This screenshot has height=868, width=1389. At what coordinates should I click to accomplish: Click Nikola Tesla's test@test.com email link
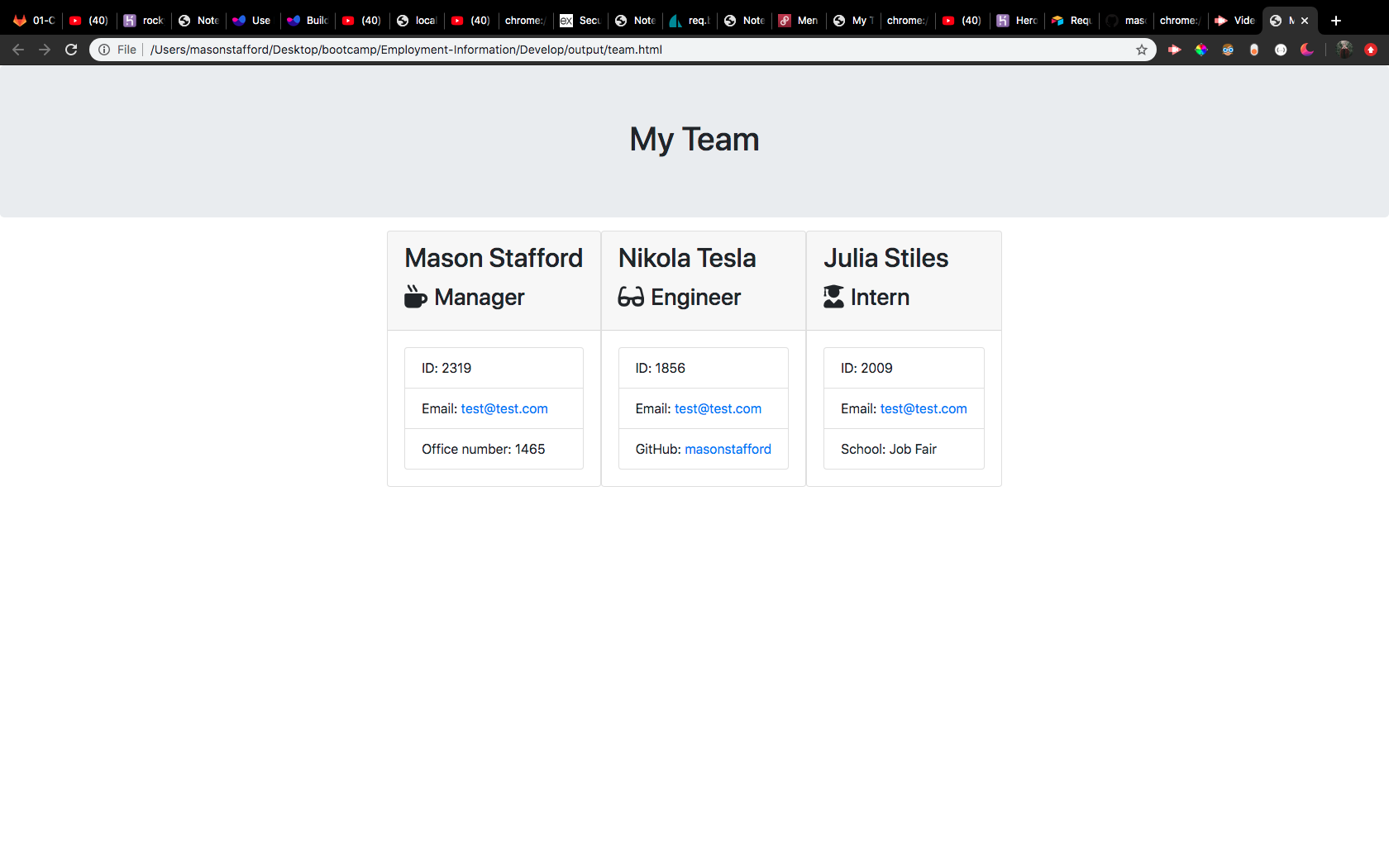coord(718,408)
